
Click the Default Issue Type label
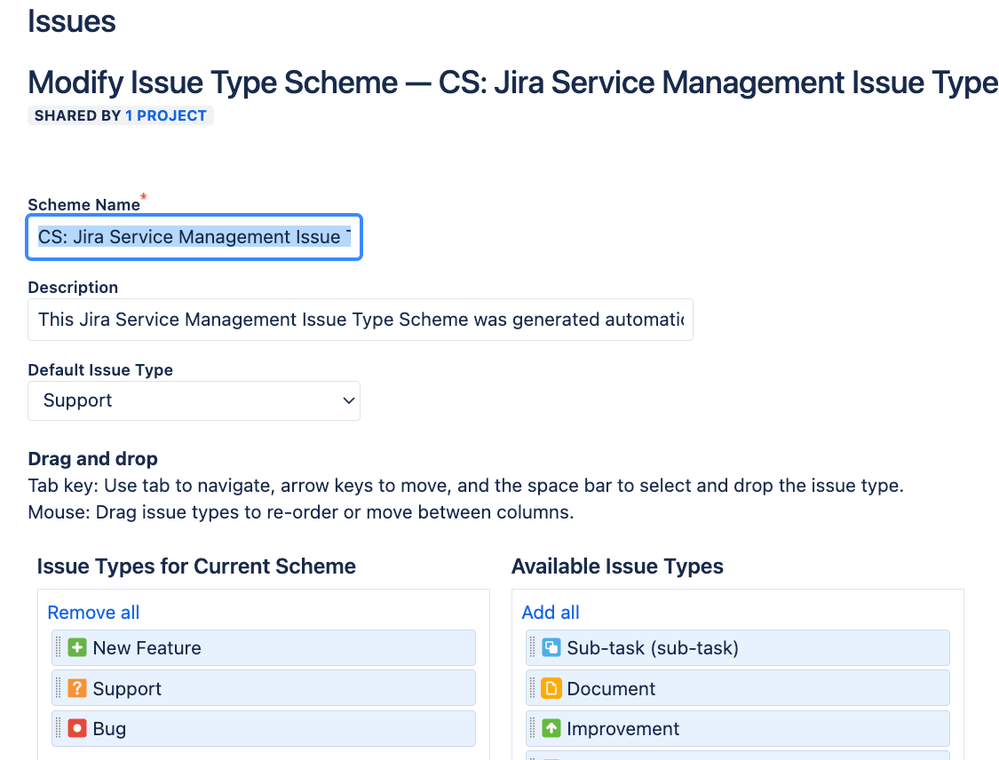coord(100,370)
